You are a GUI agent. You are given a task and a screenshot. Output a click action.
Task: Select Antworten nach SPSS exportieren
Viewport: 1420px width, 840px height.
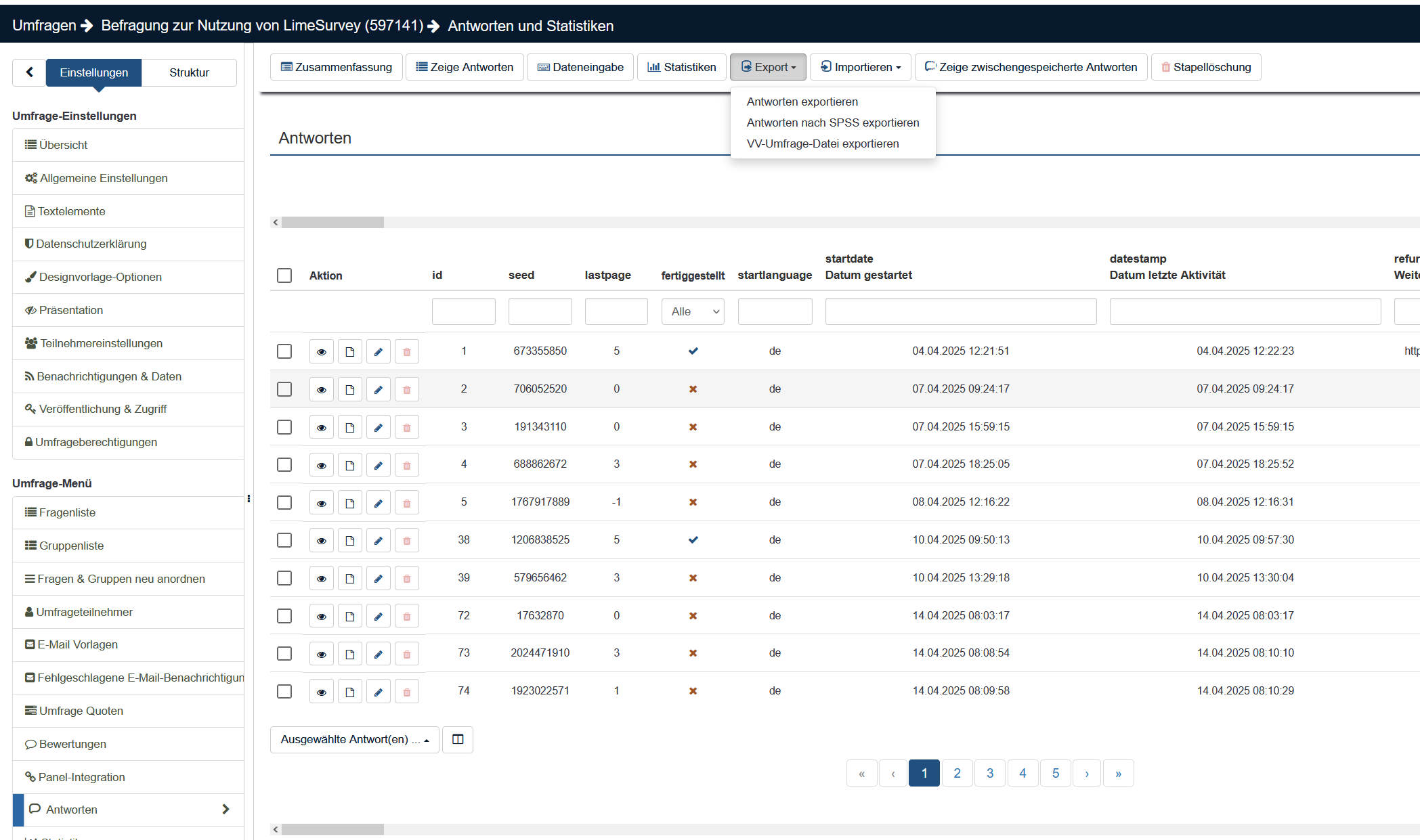click(832, 123)
